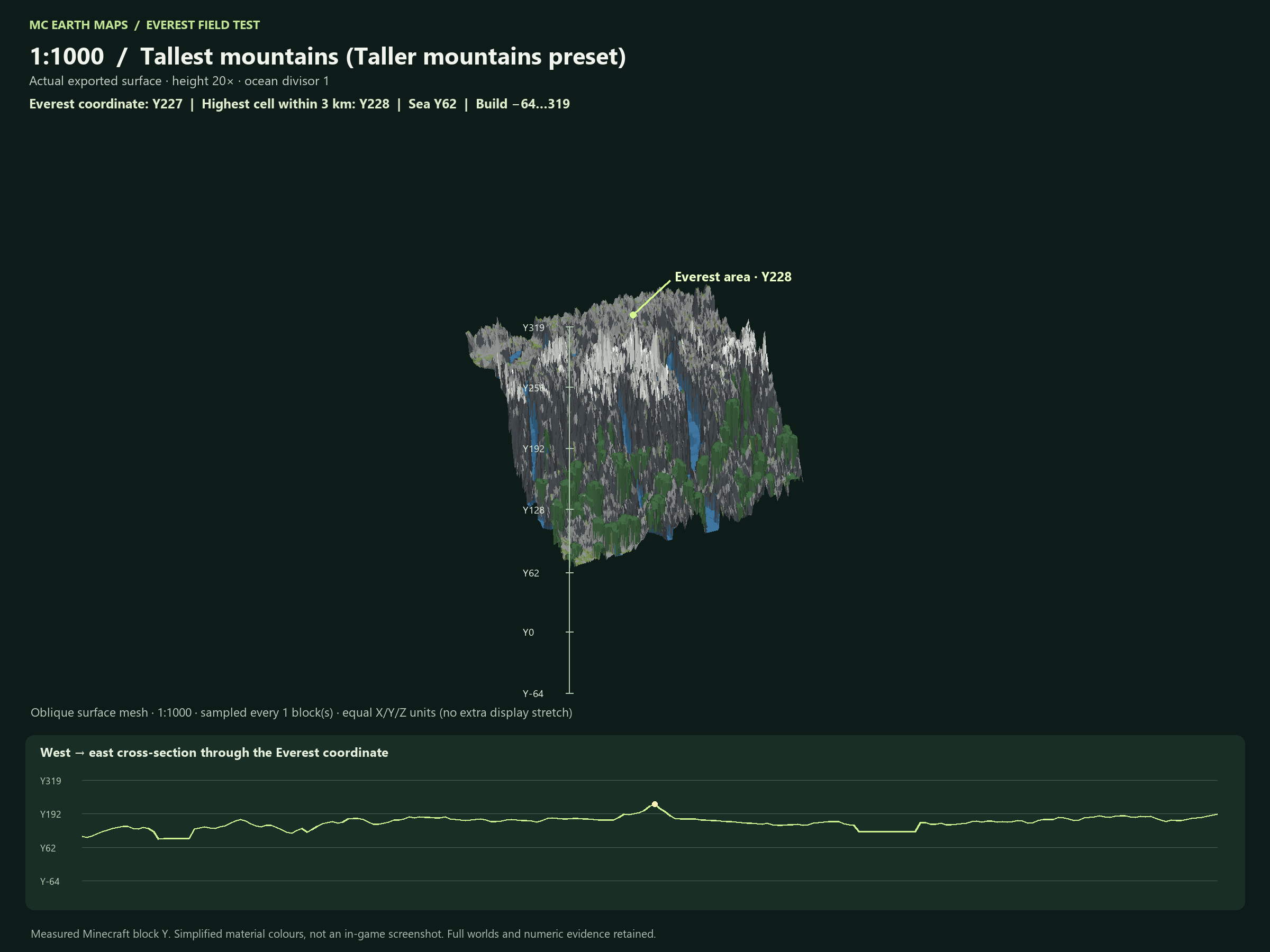
Task: Click the 'Measured Minecraft block Y' footnote
Action: 343,933
